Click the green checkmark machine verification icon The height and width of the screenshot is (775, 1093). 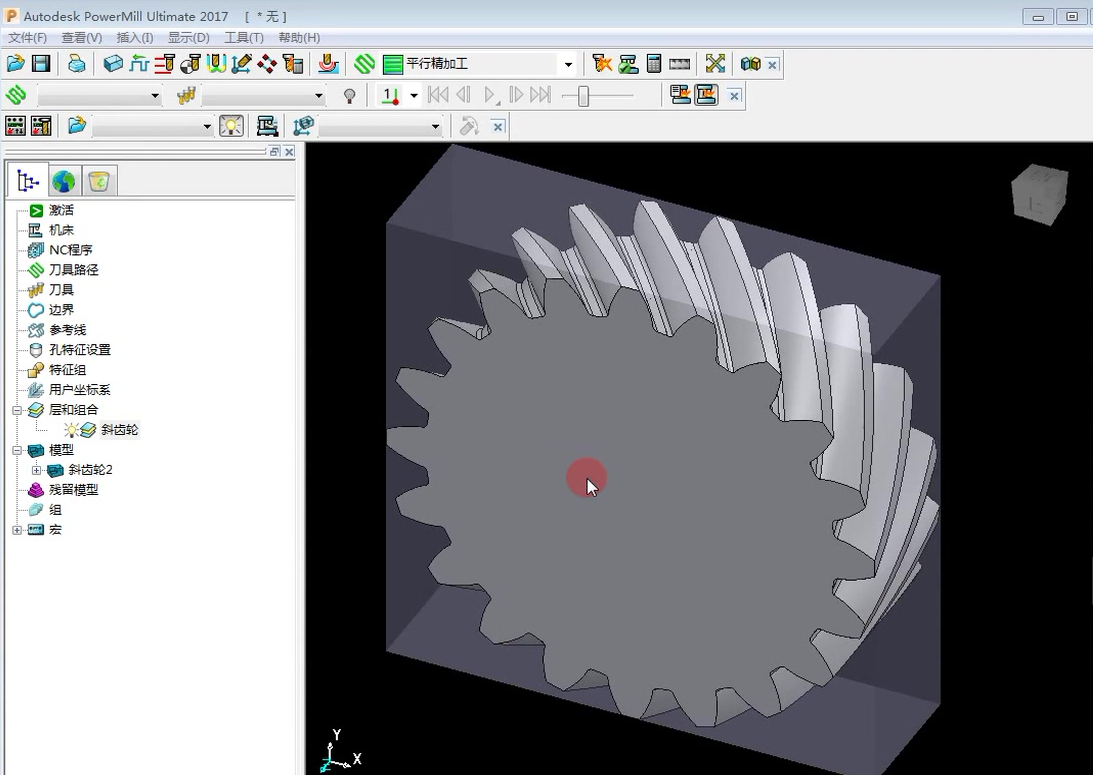coord(628,64)
